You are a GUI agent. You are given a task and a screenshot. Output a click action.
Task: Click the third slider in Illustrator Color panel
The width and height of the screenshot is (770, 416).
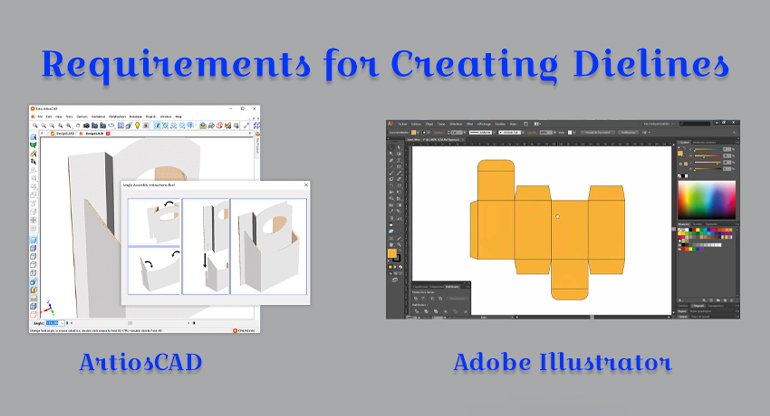[x=707, y=163]
